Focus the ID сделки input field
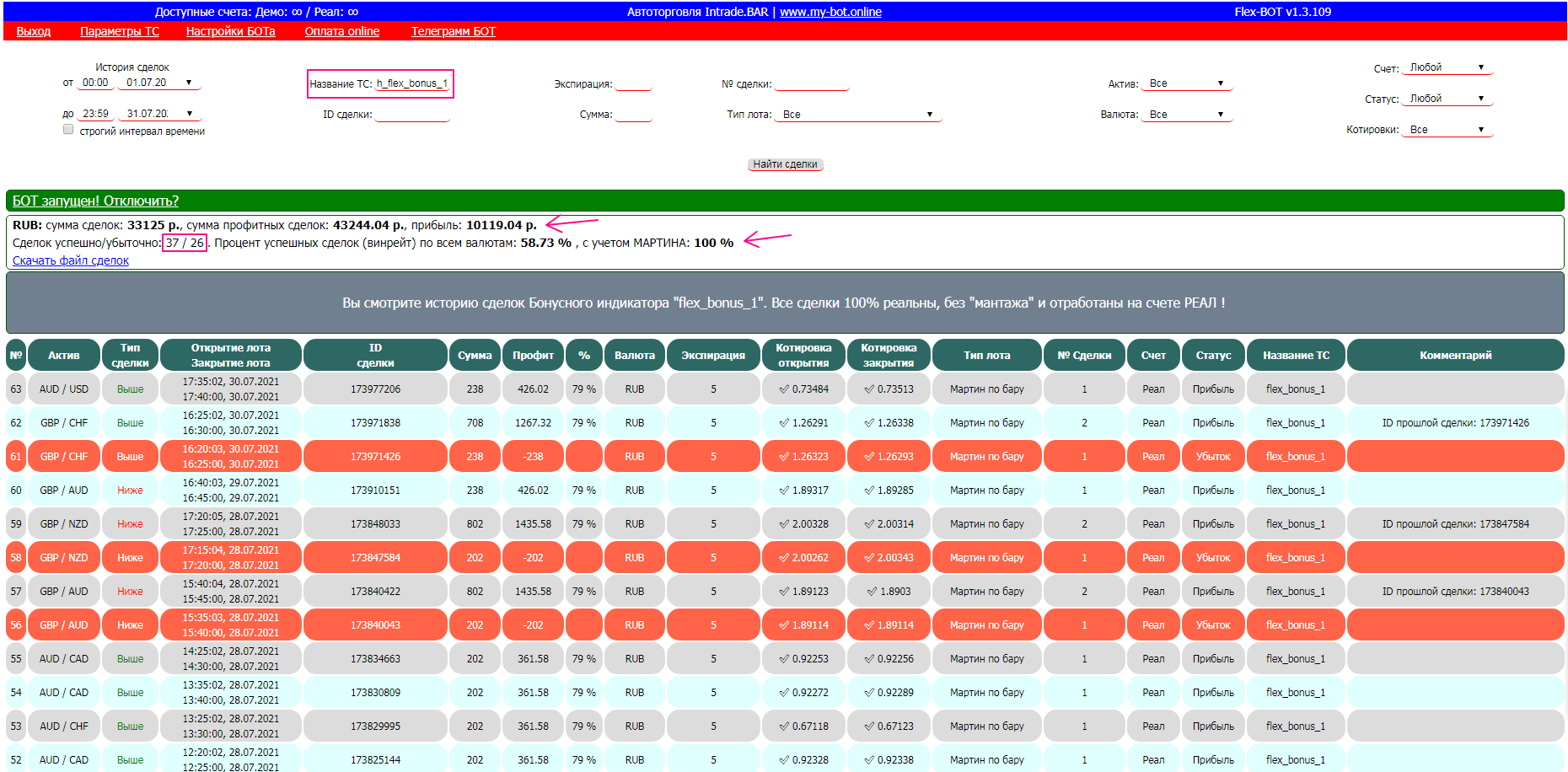The width and height of the screenshot is (1568, 772). tap(412, 115)
